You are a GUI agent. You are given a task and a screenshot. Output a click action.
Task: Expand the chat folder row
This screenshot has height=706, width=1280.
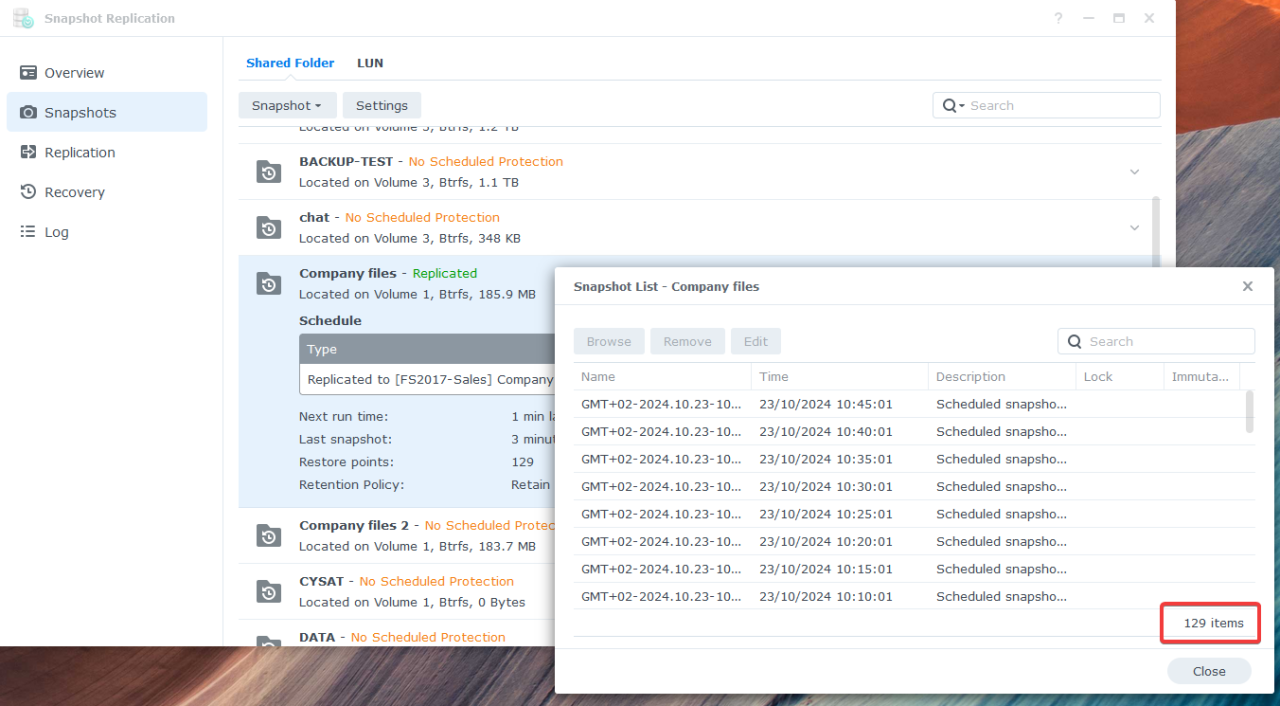pyautogui.click(x=1134, y=227)
